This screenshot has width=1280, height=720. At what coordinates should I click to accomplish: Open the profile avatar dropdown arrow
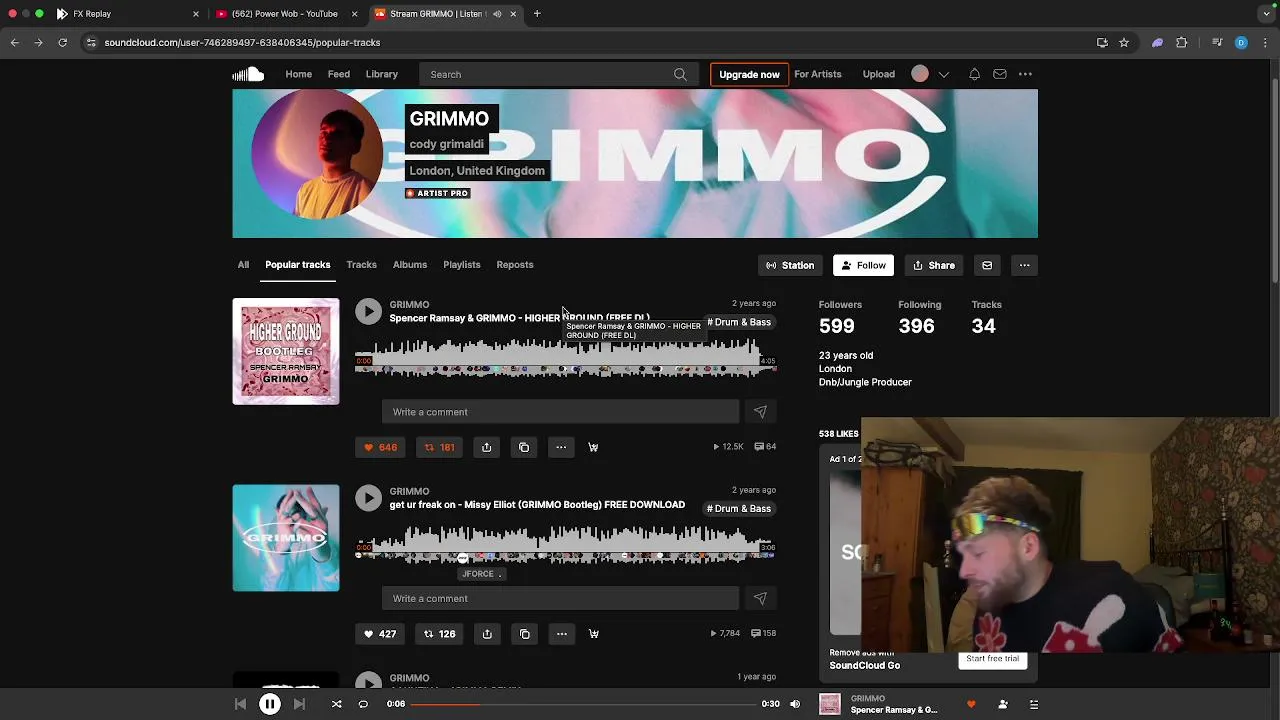click(943, 74)
